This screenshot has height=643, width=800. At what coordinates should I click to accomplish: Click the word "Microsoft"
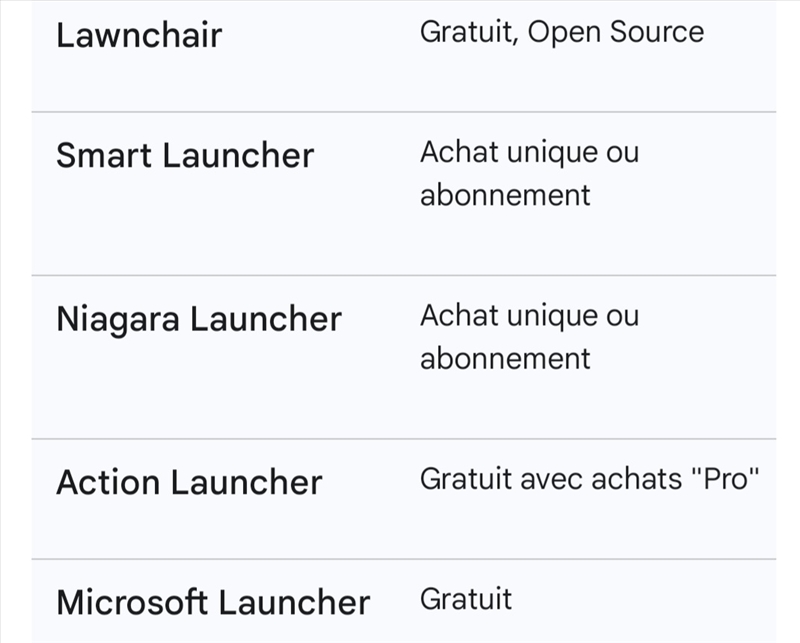coord(132,602)
